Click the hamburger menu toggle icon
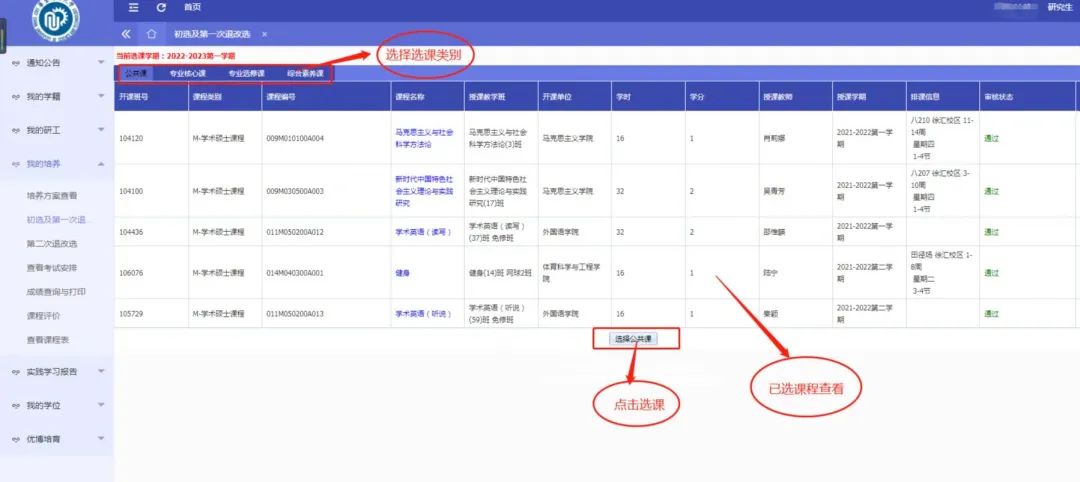This screenshot has height=482, width=1080. 134,7
